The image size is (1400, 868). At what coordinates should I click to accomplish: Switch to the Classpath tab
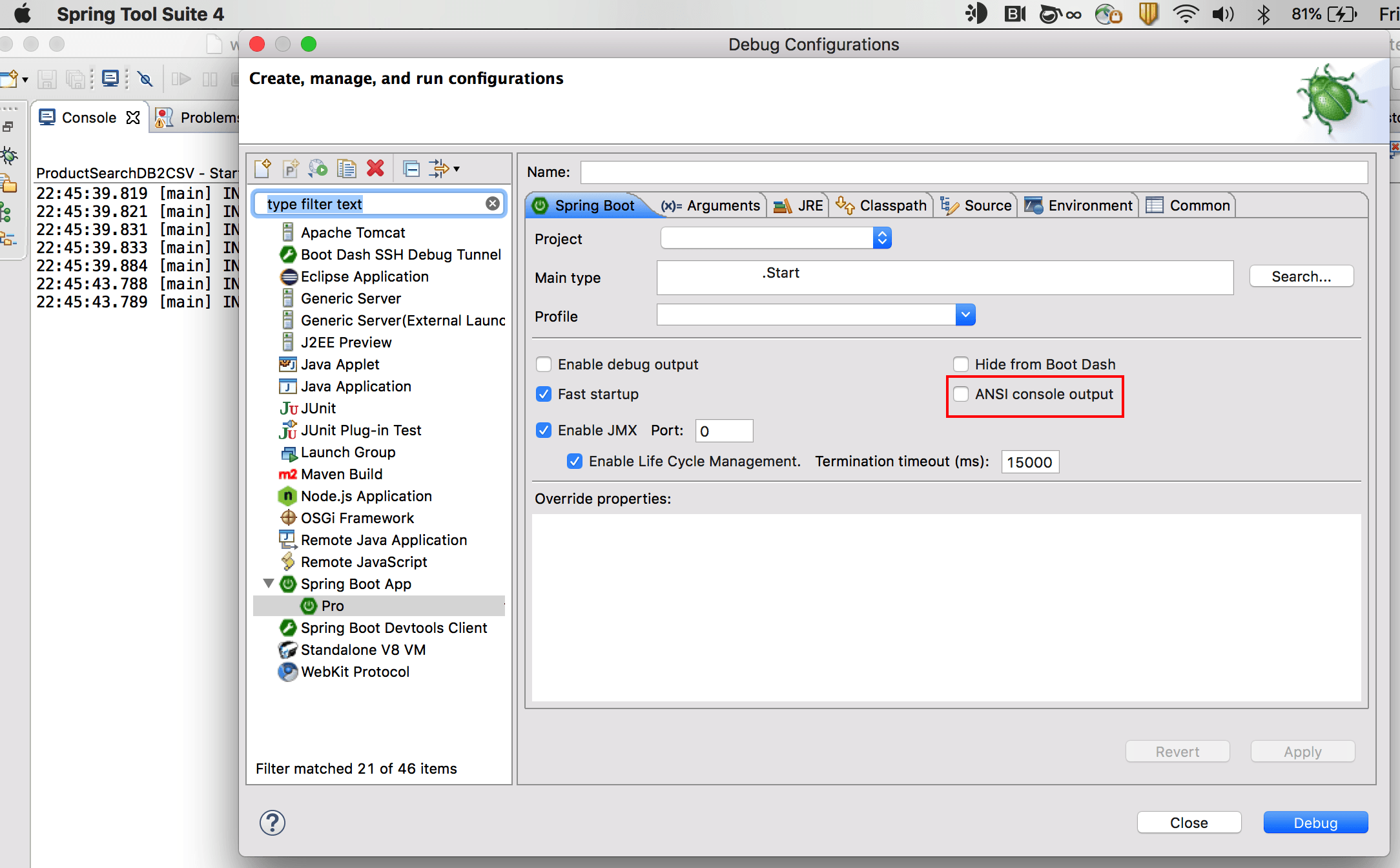click(883, 205)
